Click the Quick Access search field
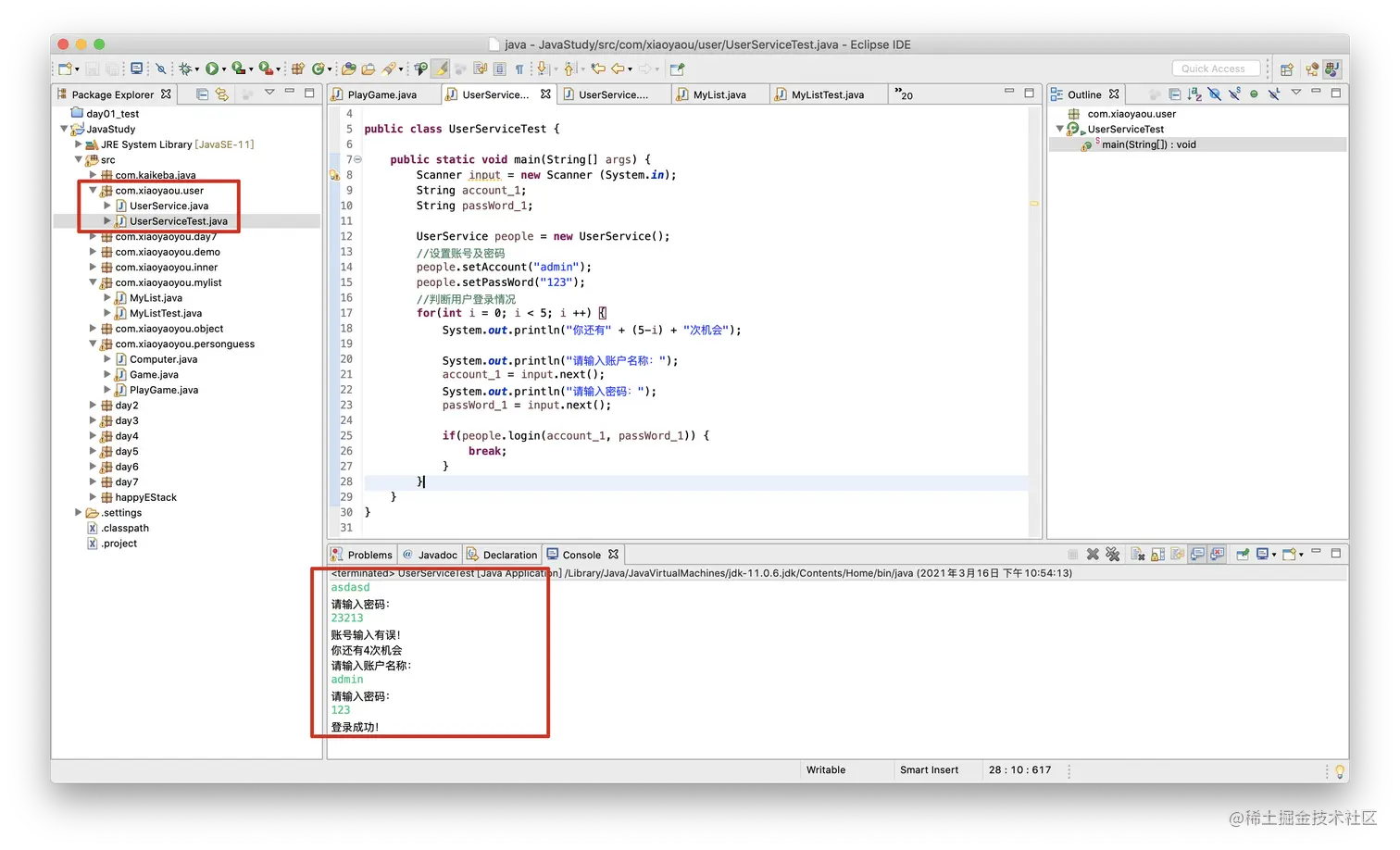1400x850 pixels. click(x=1216, y=69)
